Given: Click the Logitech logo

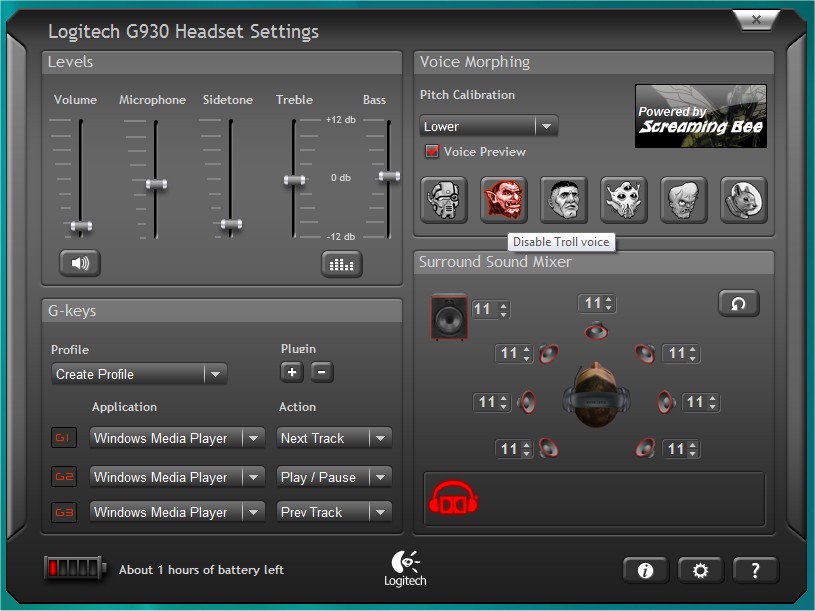Looking at the screenshot, I should tap(405, 568).
